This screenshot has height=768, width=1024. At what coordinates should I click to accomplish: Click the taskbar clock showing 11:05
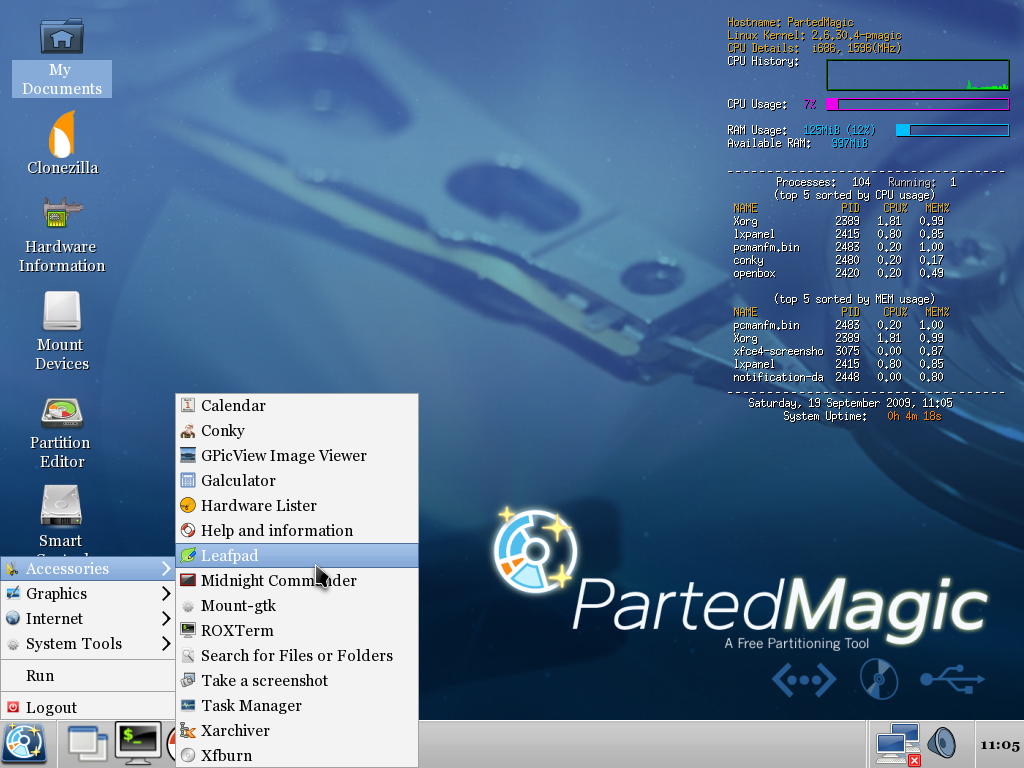[999, 745]
